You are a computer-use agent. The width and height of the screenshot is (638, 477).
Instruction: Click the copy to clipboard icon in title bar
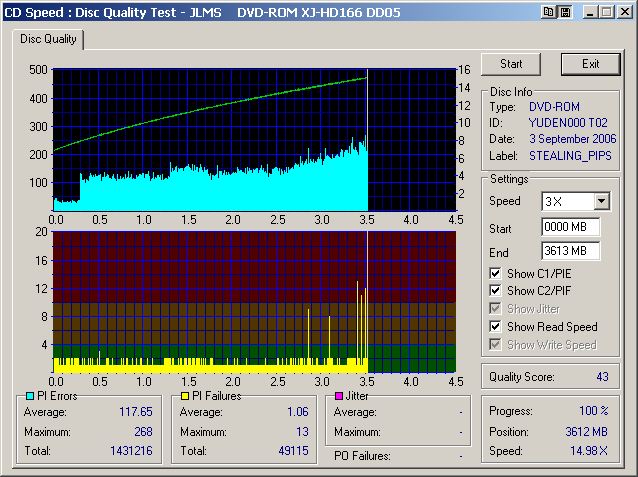pos(549,12)
